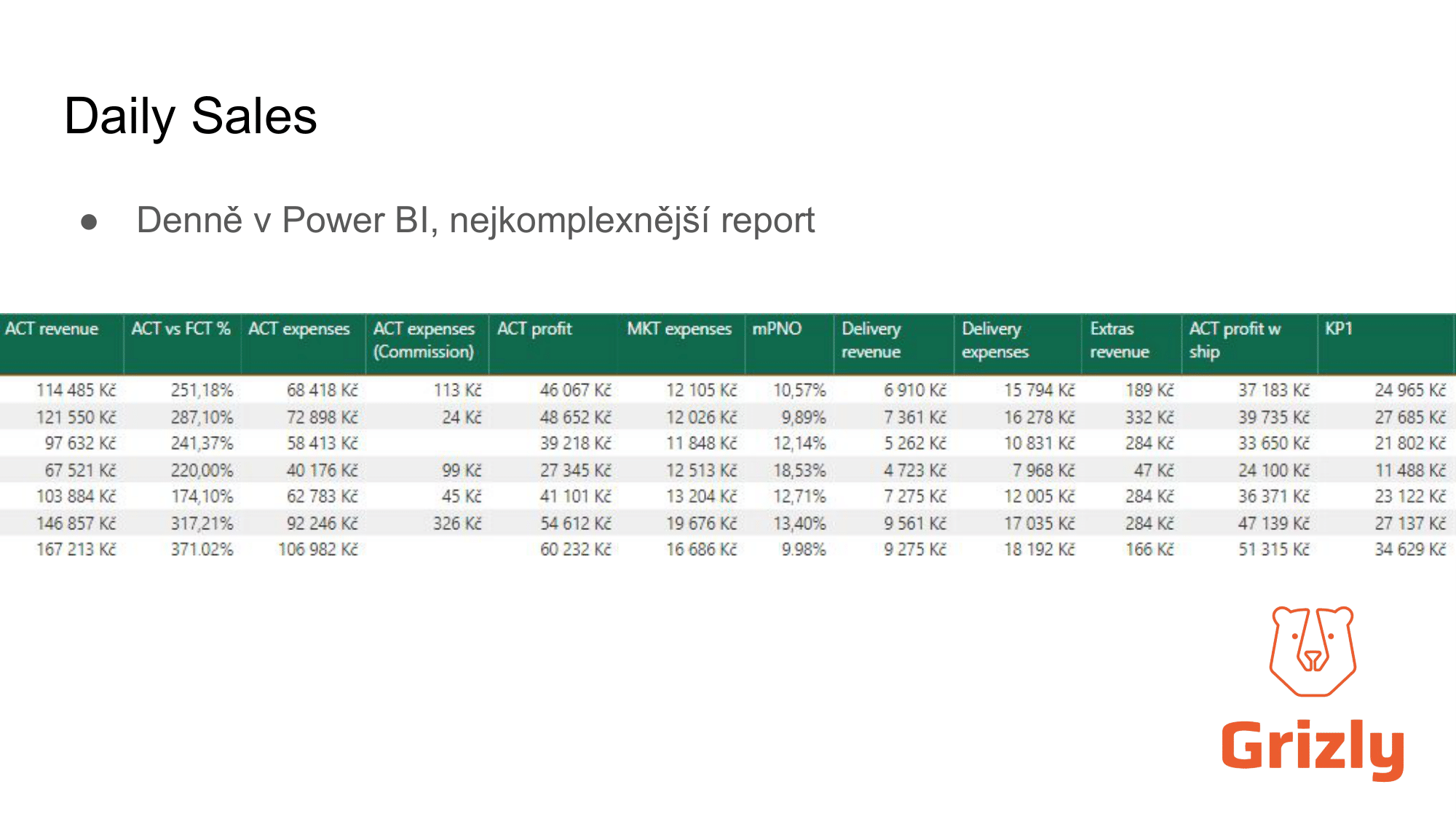Select the 68 418 Kč expenses cell
Image resolution: width=1456 pixels, height=819 pixels.
point(323,390)
